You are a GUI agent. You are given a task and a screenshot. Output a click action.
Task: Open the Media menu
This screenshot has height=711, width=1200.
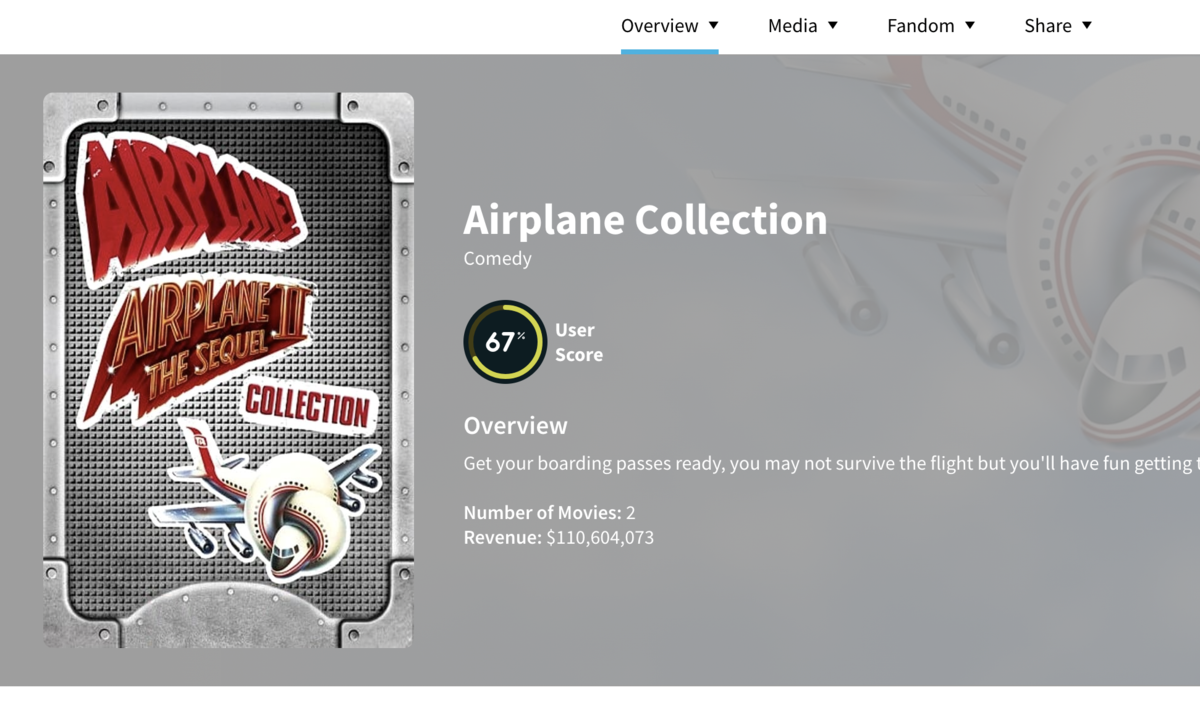click(x=803, y=26)
